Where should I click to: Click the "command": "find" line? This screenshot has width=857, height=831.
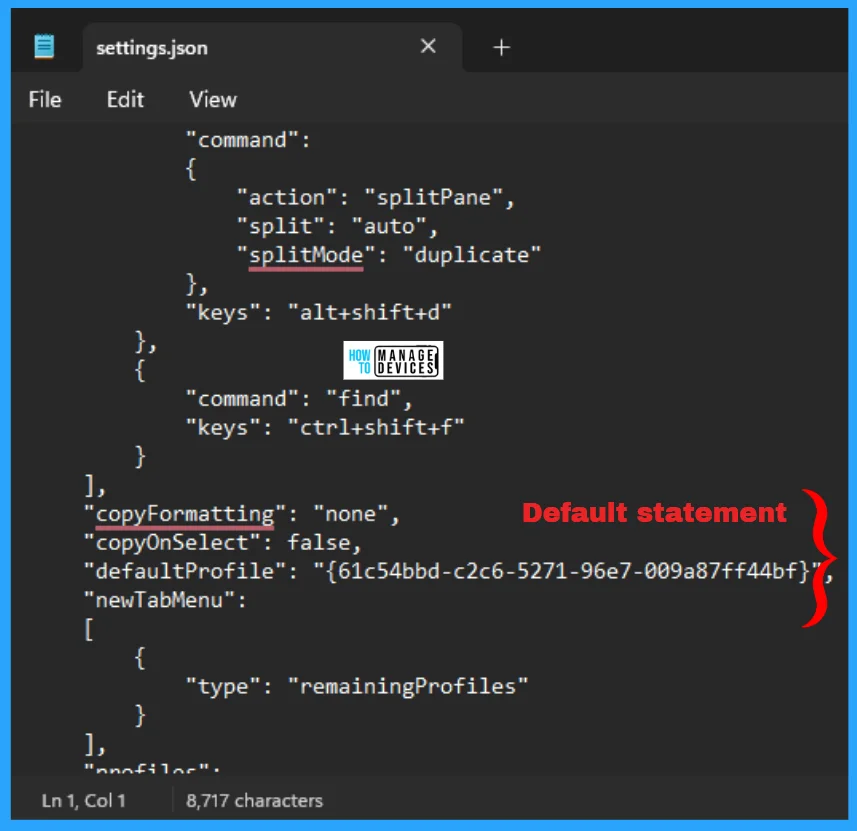[x=299, y=399]
